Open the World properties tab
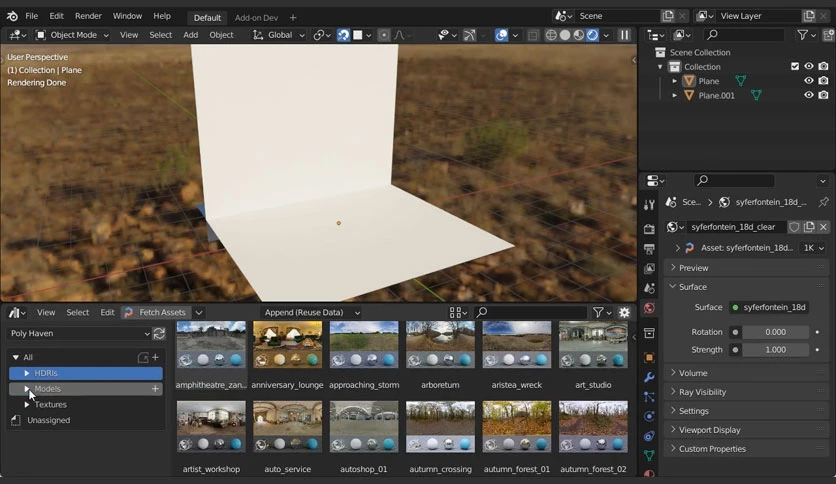Viewport: 836px width, 484px height. coord(649,308)
